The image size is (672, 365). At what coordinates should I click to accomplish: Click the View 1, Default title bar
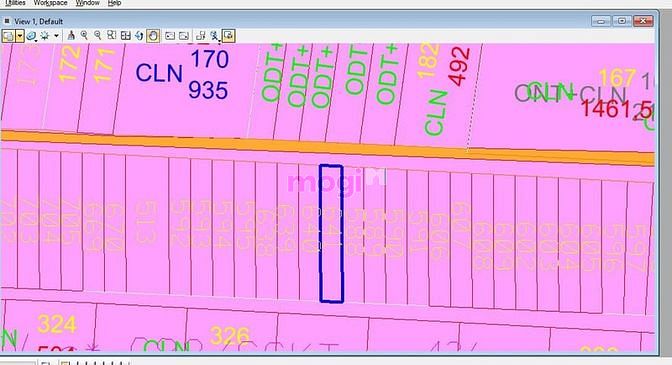tap(328, 21)
